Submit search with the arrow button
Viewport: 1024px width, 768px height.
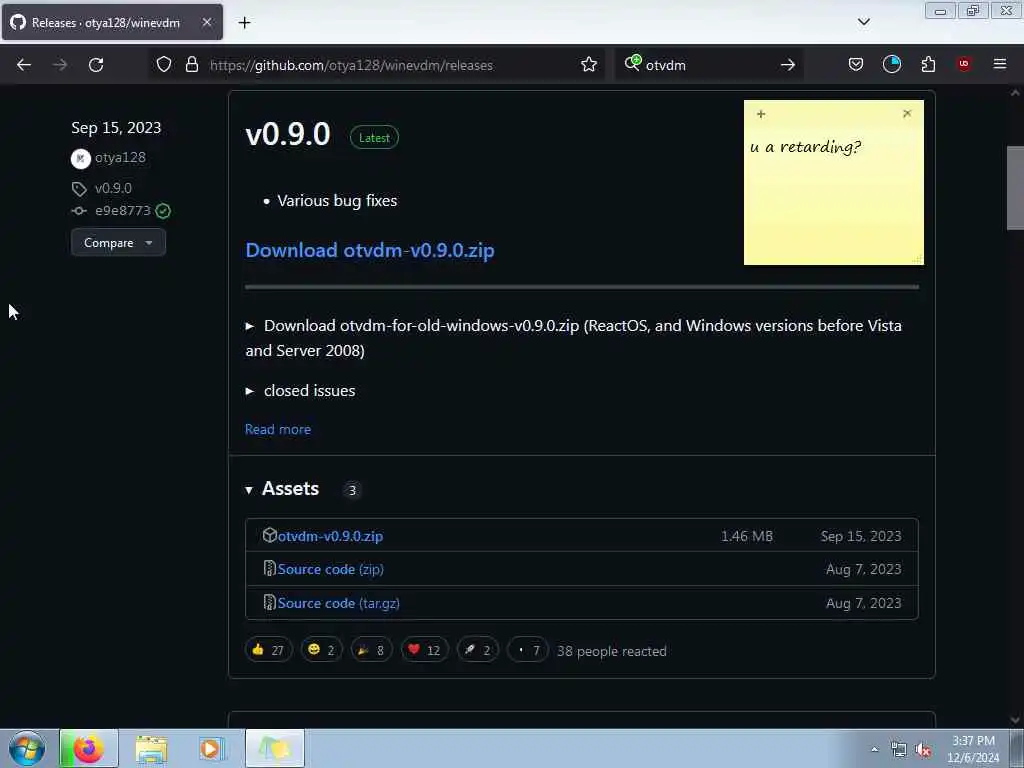point(788,65)
